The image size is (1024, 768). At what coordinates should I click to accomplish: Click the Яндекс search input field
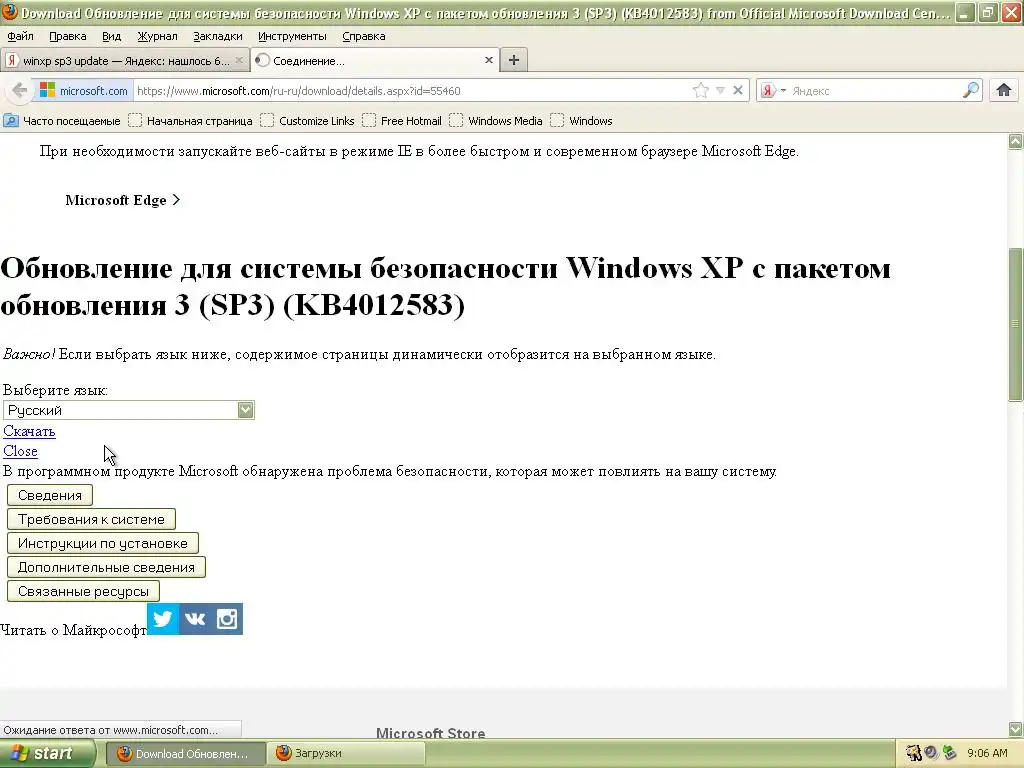point(875,91)
